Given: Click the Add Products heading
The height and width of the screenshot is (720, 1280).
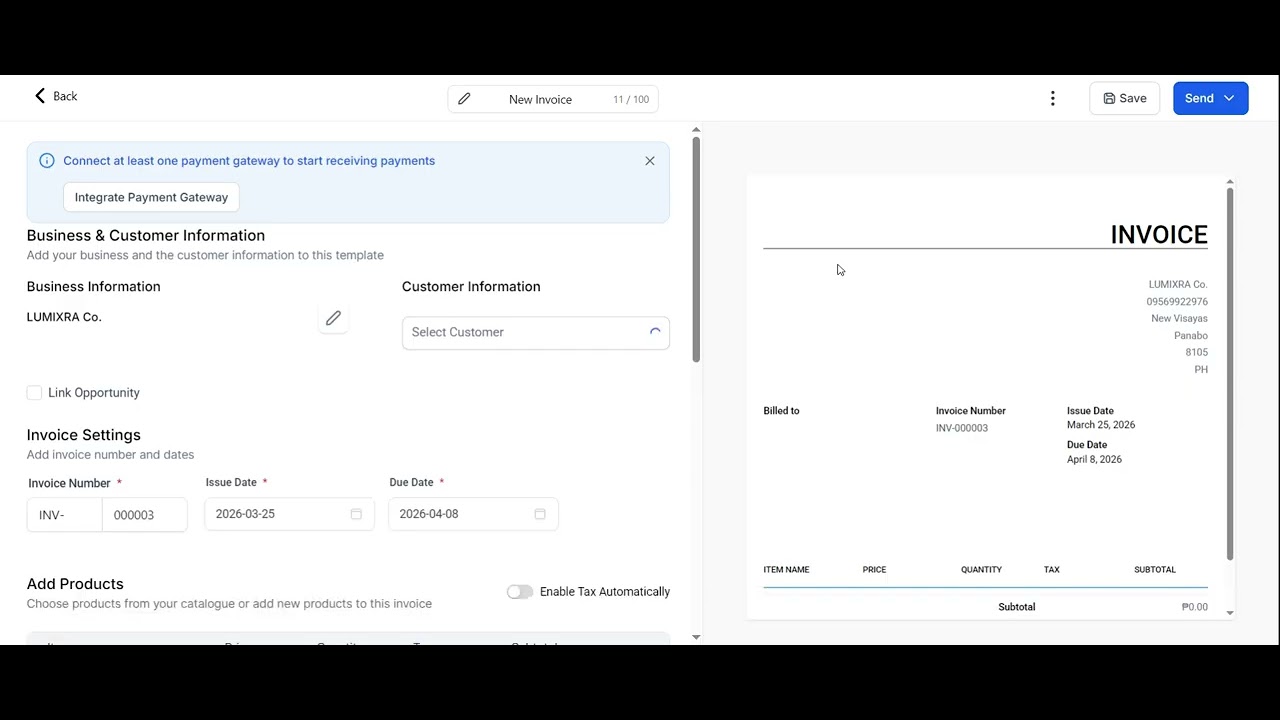Looking at the screenshot, I should 75,584.
